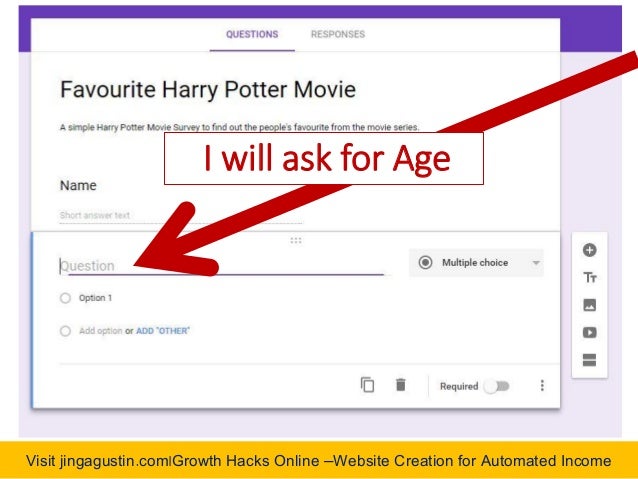
Task: Duplicate the question with the copy icon
Action: (367, 385)
